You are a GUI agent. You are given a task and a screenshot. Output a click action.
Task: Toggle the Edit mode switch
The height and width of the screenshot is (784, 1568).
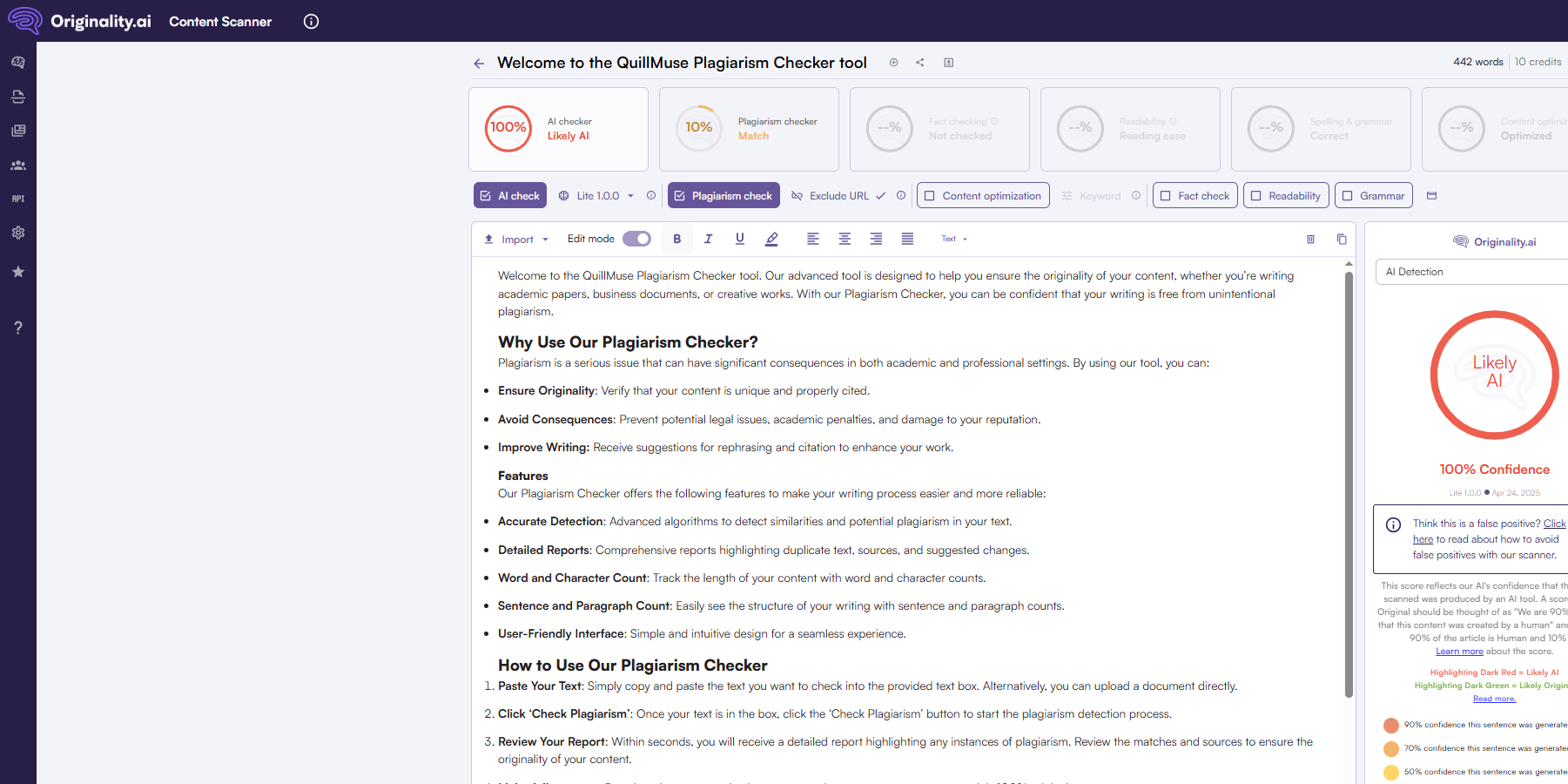click(x=636, y=239)
